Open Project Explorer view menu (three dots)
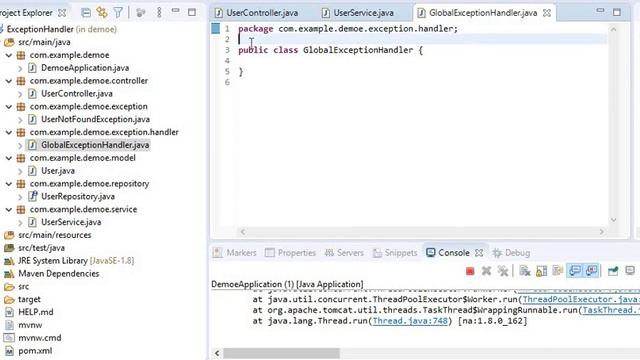Screen dimensions: 640x360 click(x=159, y=13)
